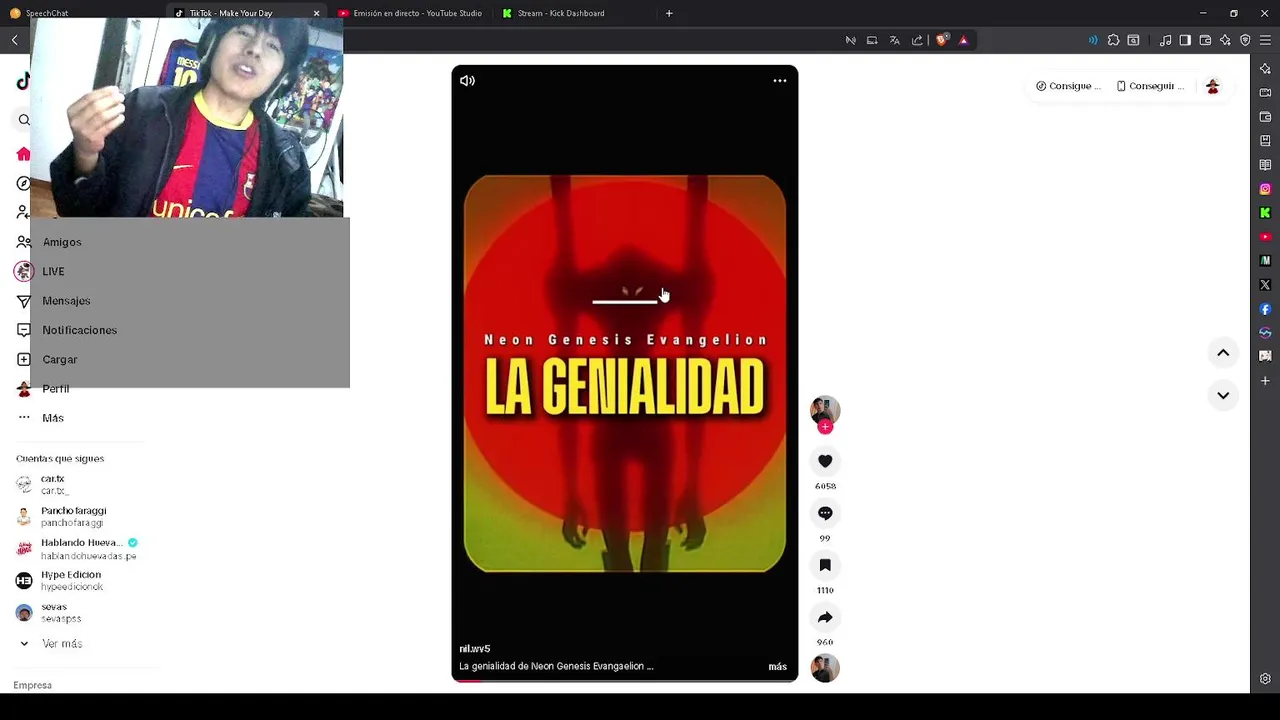Expand followed accounts with Ver más

(x=62, y=644)
